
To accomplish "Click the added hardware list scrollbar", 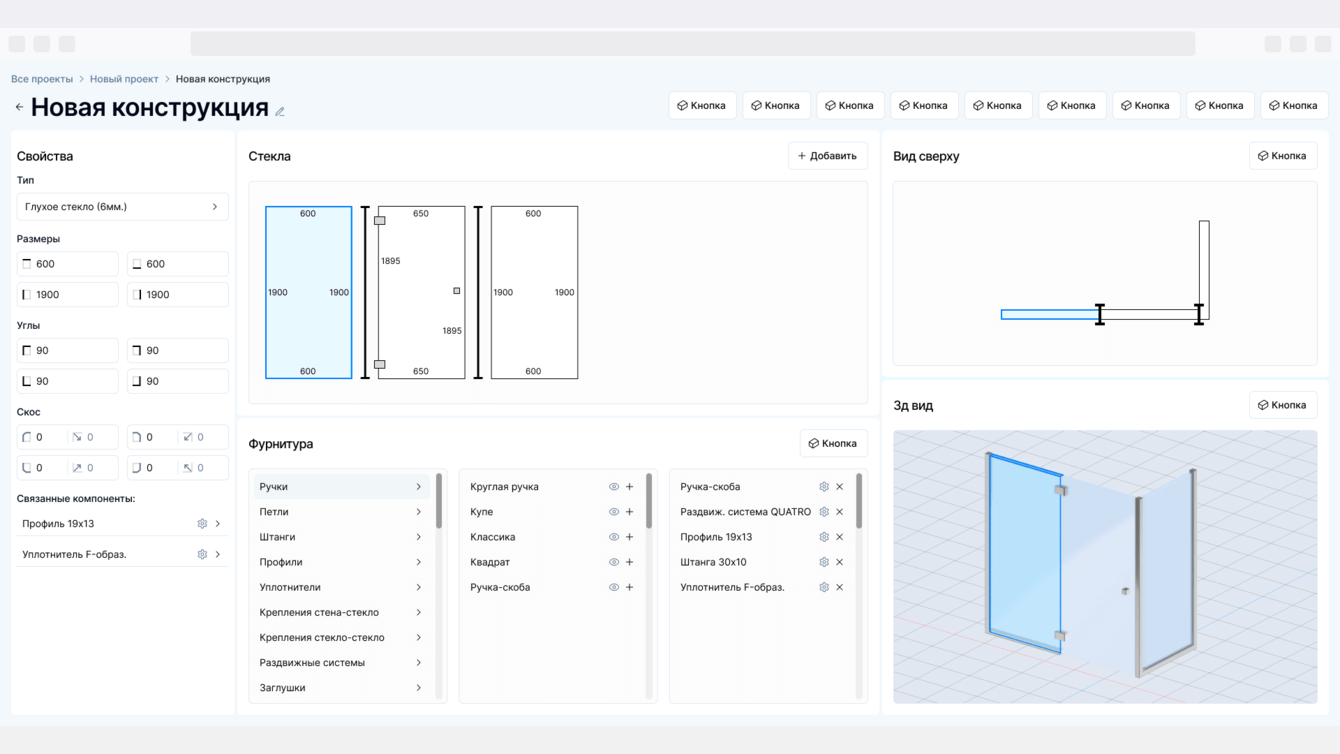I will 859,501.
